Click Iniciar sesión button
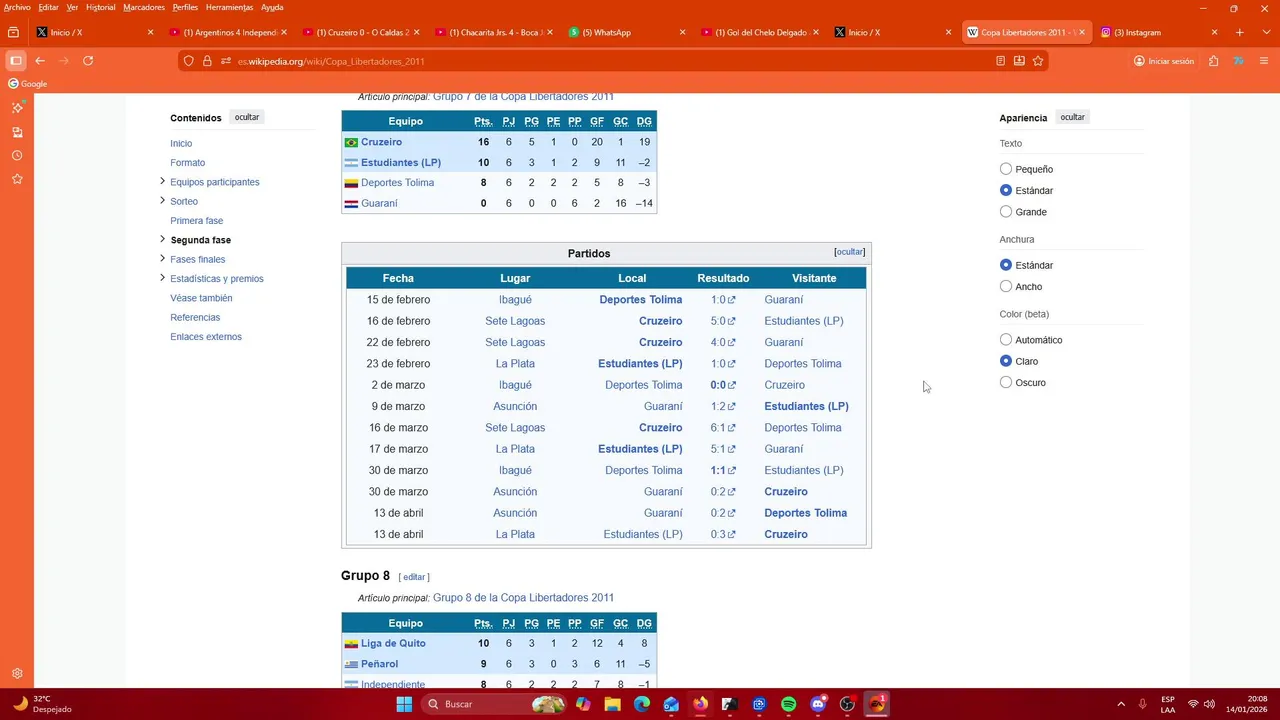 [x=1164, y=61]
